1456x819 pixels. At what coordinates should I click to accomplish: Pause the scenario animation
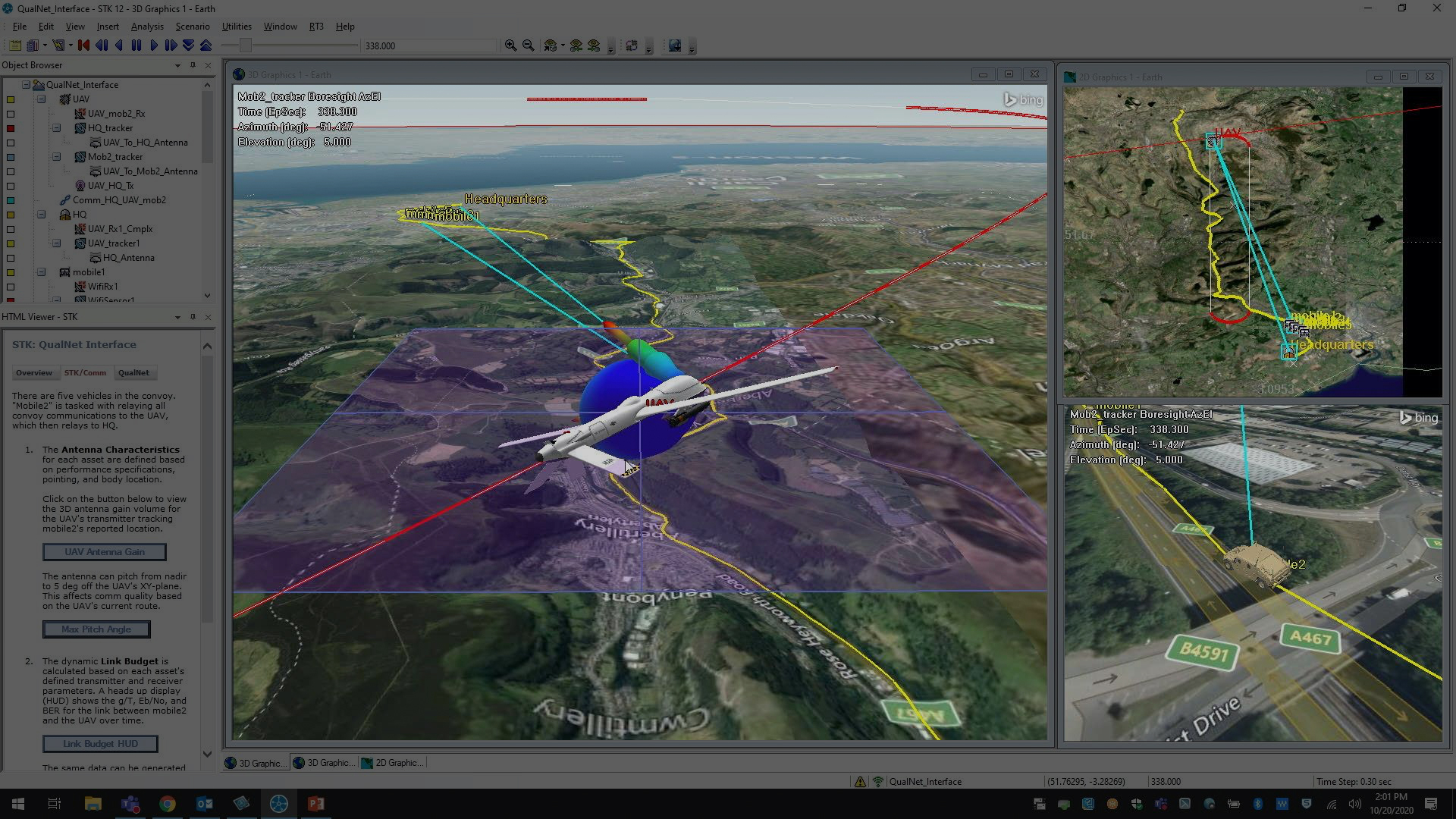coord(136,45)
